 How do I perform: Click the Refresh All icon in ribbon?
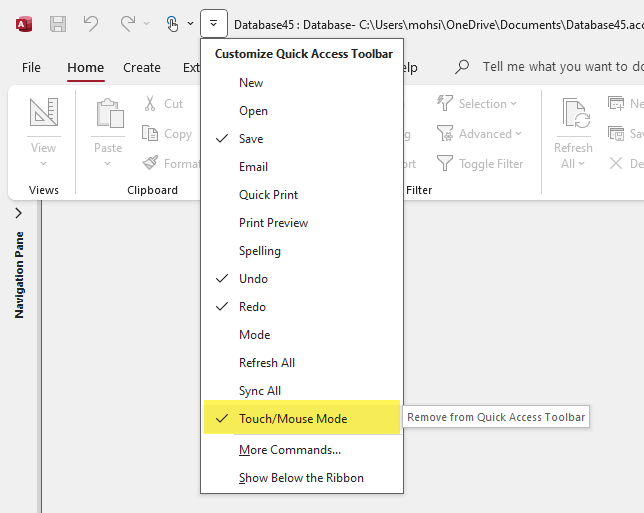[x=573, y=115]
